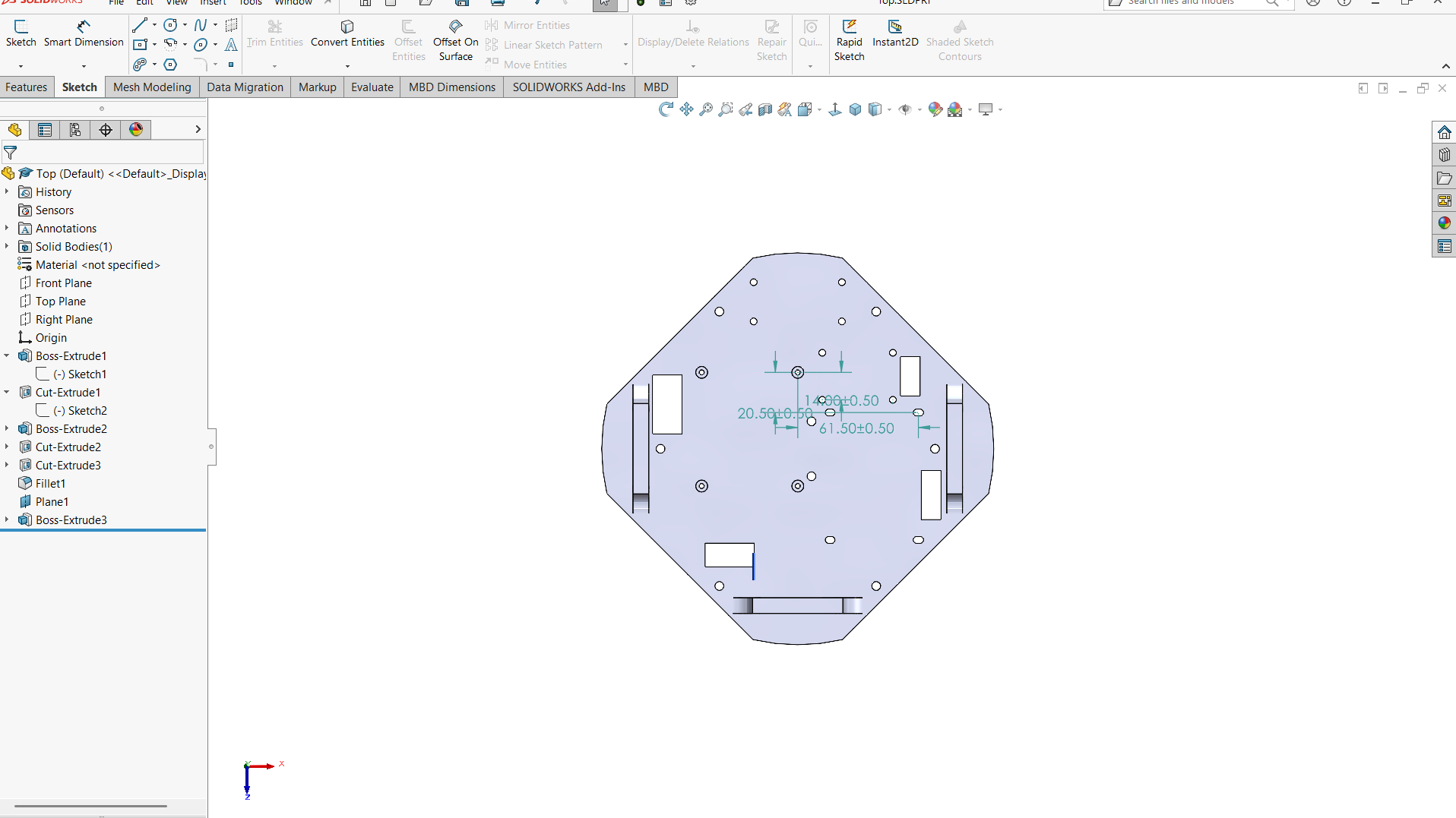Select the Line sketch tool

tap(140, 25)
